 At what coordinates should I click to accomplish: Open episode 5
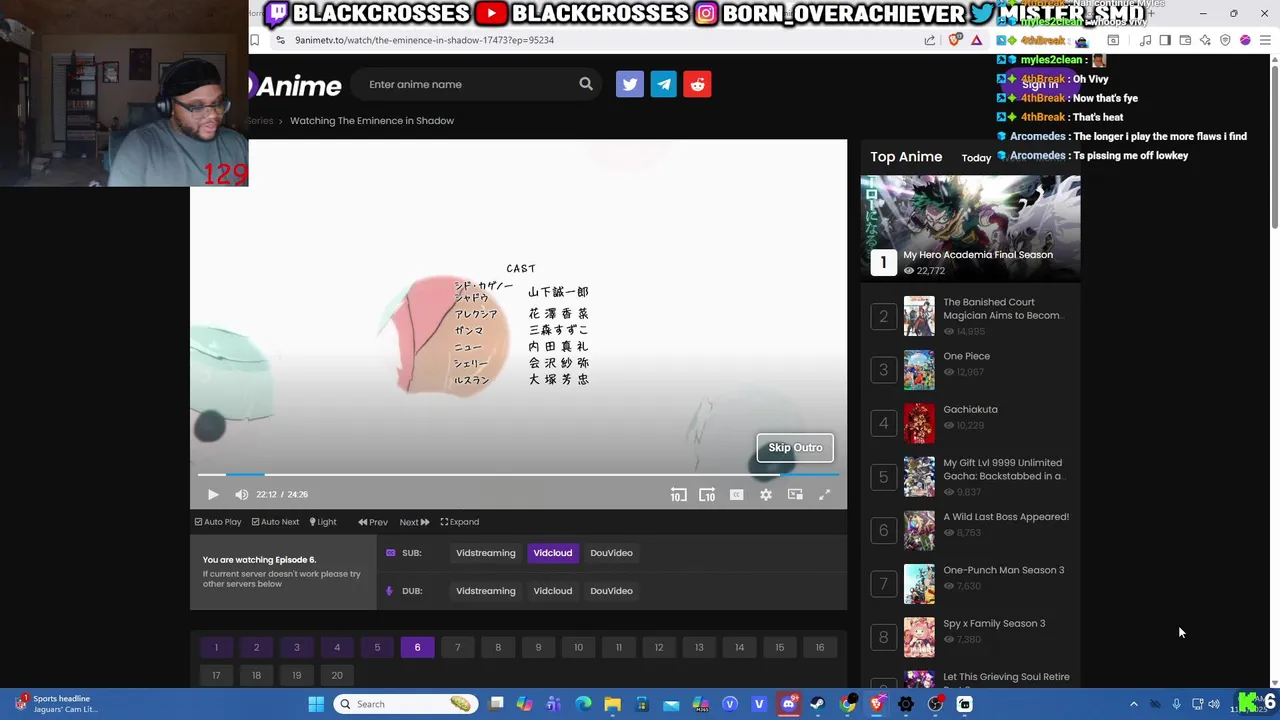[x=377, y=647]
